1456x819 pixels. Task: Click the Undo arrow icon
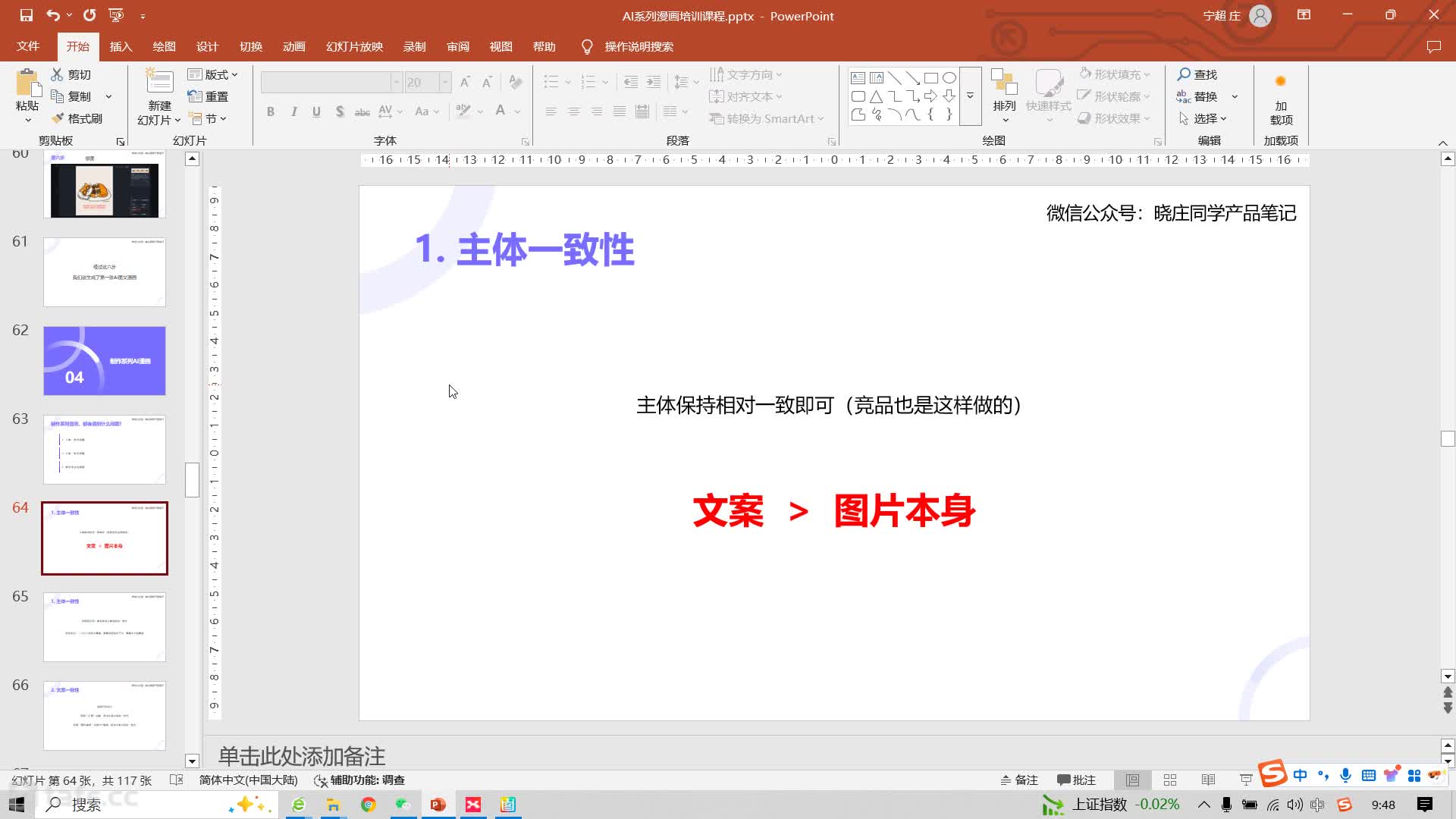pyautogui.click(x=52, y=15)
